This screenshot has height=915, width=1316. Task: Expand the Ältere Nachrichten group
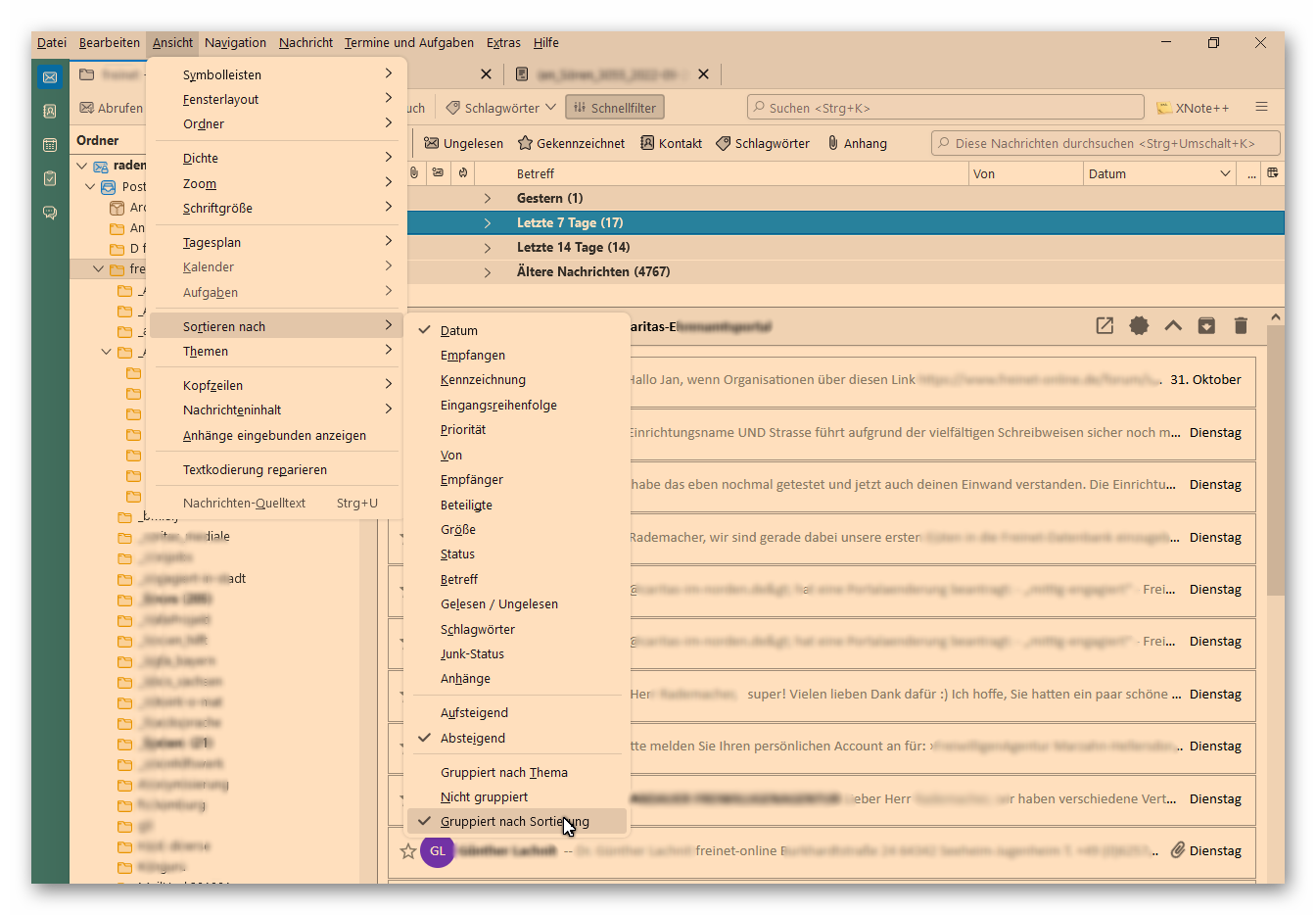coord(487,271)
